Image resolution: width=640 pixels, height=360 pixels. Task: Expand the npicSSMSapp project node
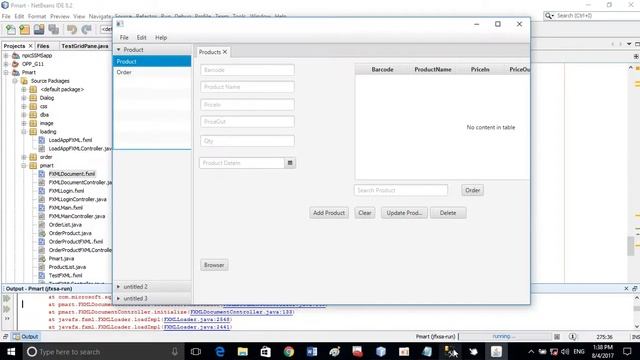click(x=6, y=56)
